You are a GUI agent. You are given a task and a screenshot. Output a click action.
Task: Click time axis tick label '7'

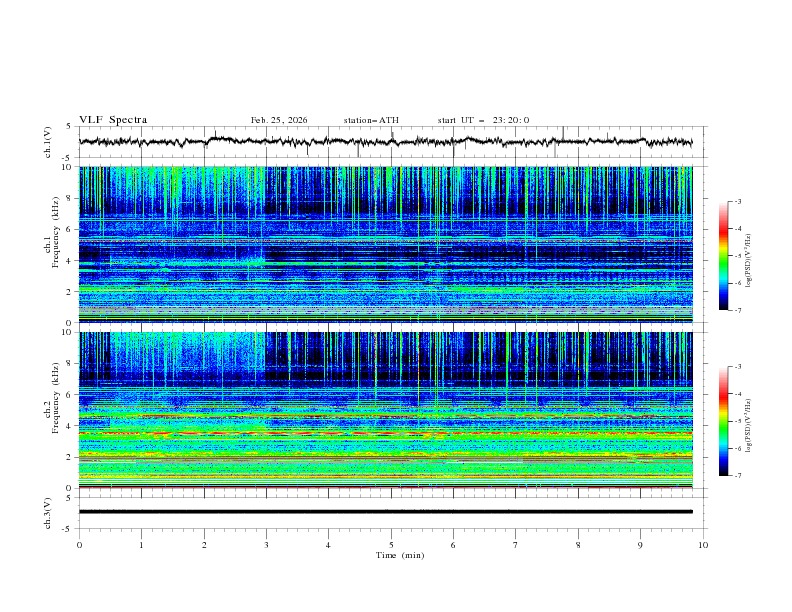pyautogui.click(x=516, y=545)
